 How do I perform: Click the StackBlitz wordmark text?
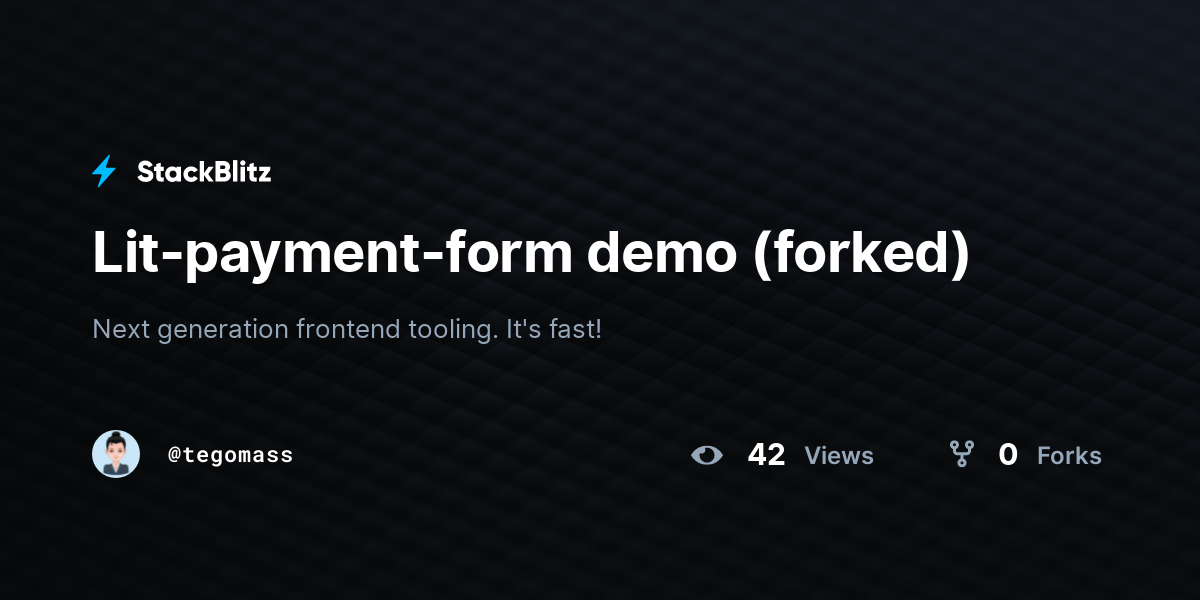(204, 172)
